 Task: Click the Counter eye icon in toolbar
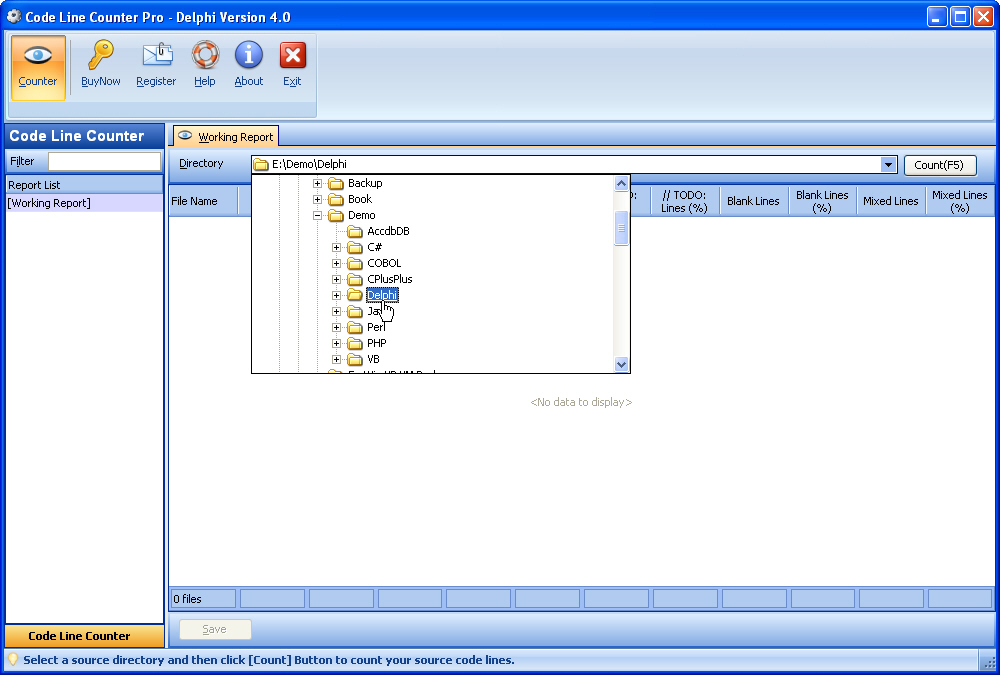pos(38,58)
